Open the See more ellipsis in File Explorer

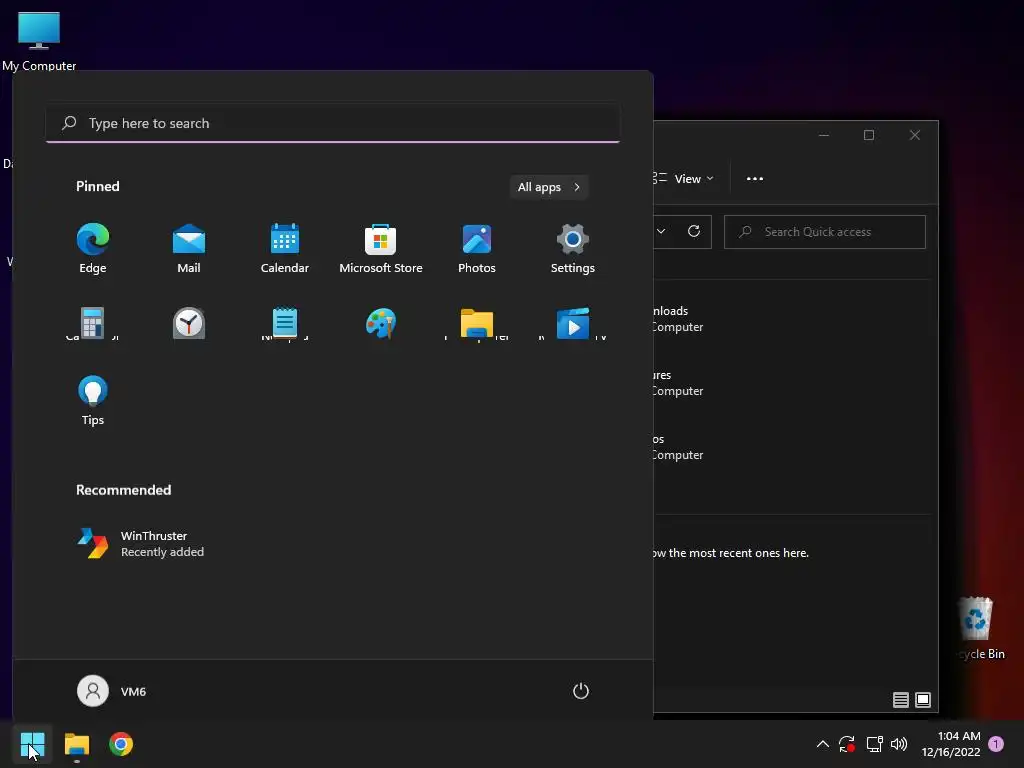(755, 178)
